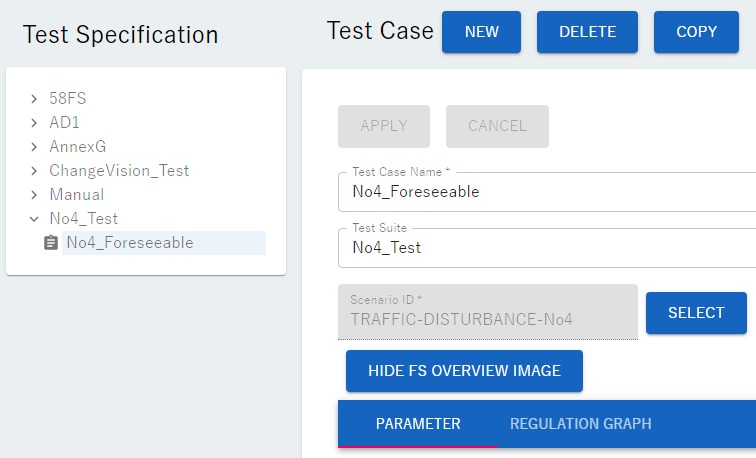The width and height of the screenshot is (756, 458).
Task: Expand the ChangeVision_Test suite
Action: [34, 171]
